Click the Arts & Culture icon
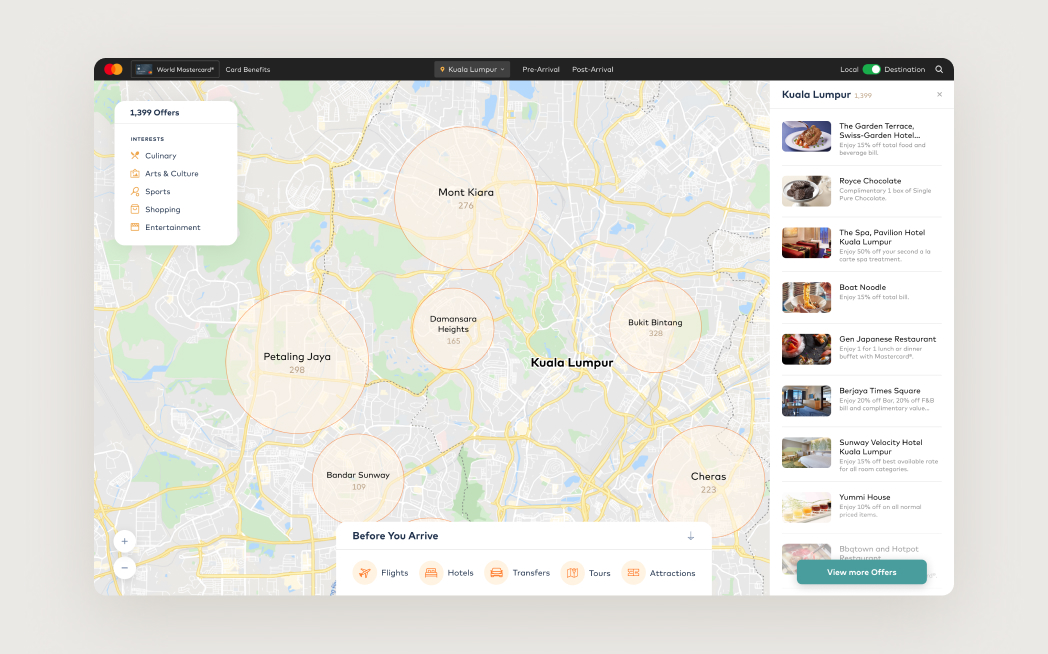 pyautogui.click(x=134, y=174)
